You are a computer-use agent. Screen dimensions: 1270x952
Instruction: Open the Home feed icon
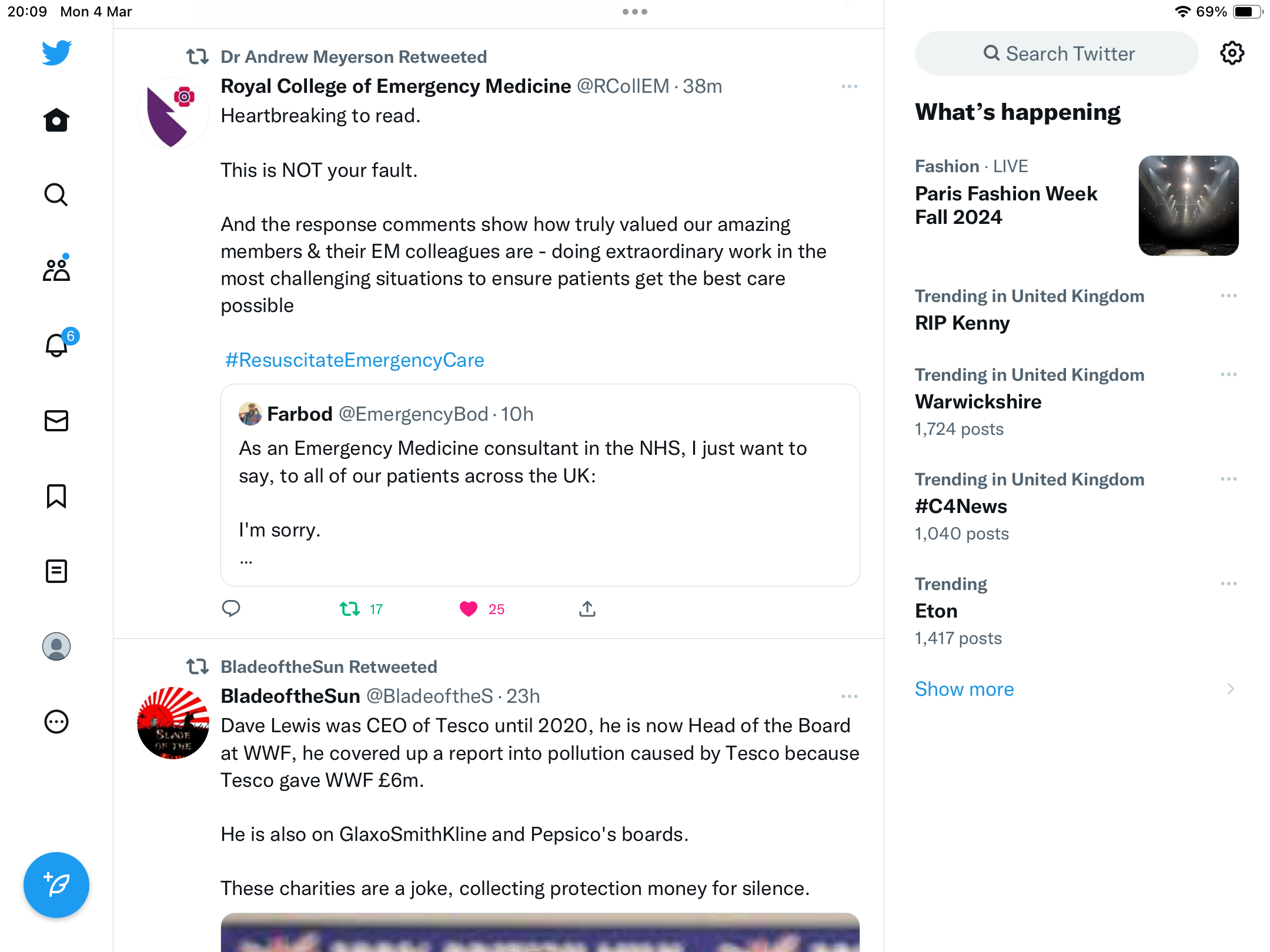(x=56, y=120)
